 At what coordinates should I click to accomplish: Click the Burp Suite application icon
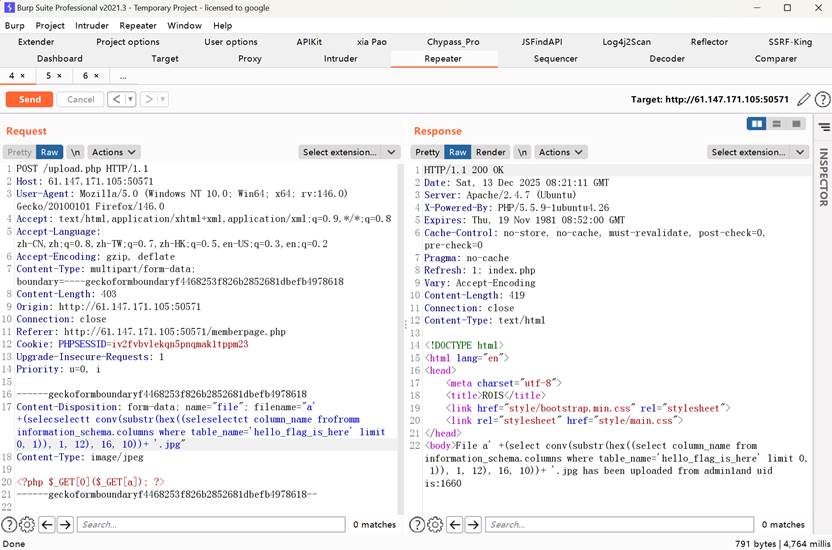click(9, 7)
